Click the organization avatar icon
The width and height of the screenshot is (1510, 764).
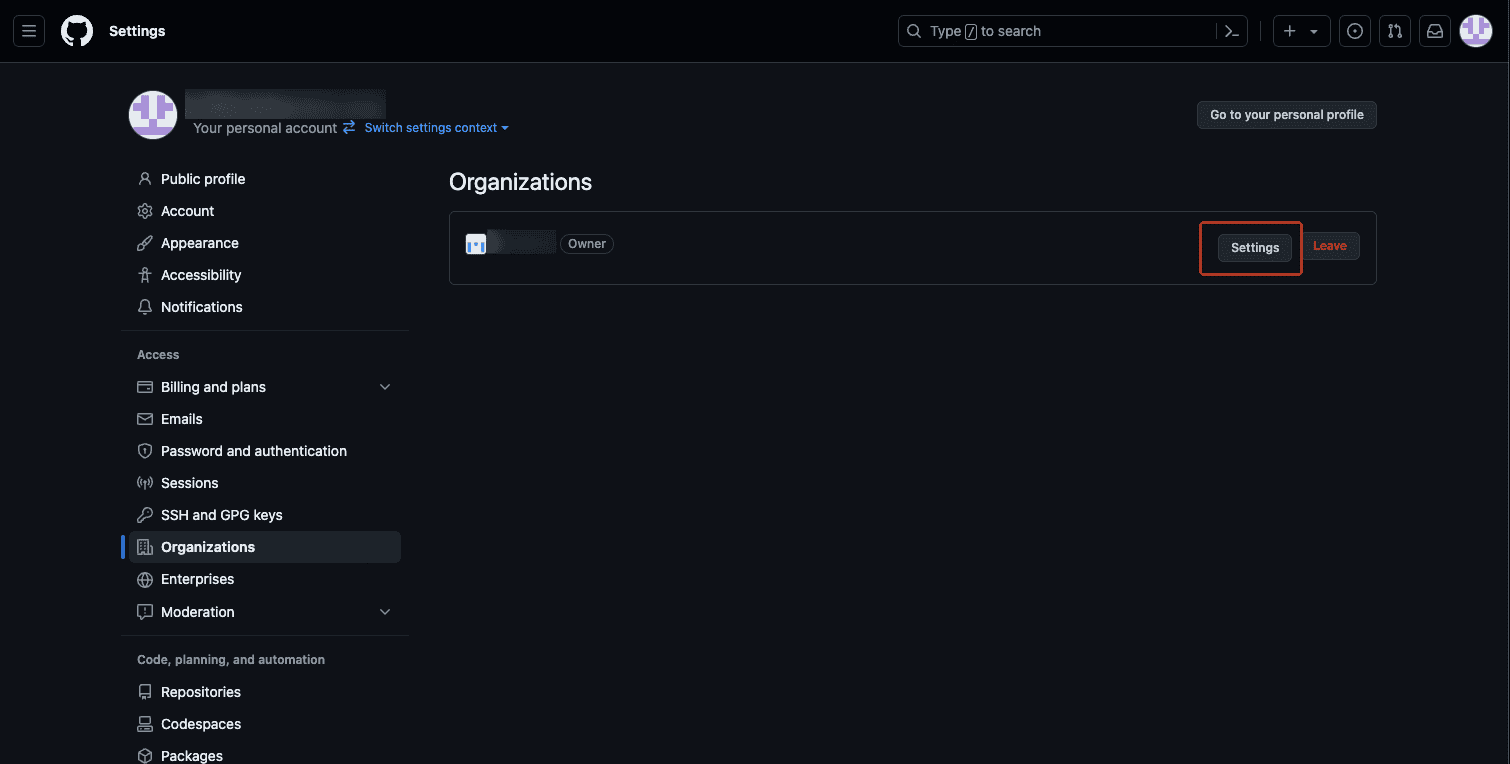(476, 244)
